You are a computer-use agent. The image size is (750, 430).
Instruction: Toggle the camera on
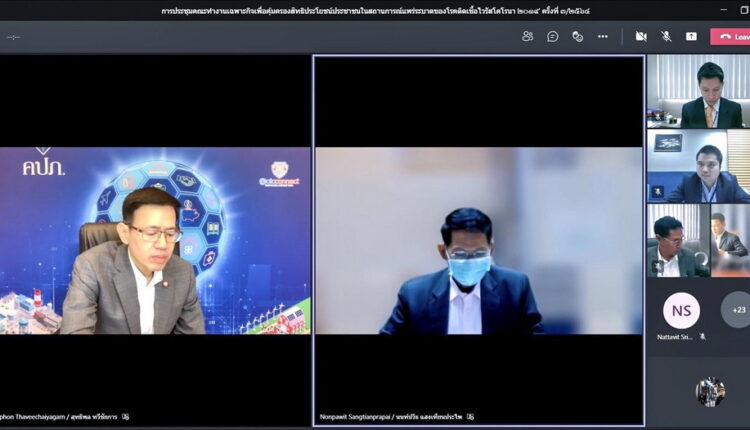tap(641, 36)
